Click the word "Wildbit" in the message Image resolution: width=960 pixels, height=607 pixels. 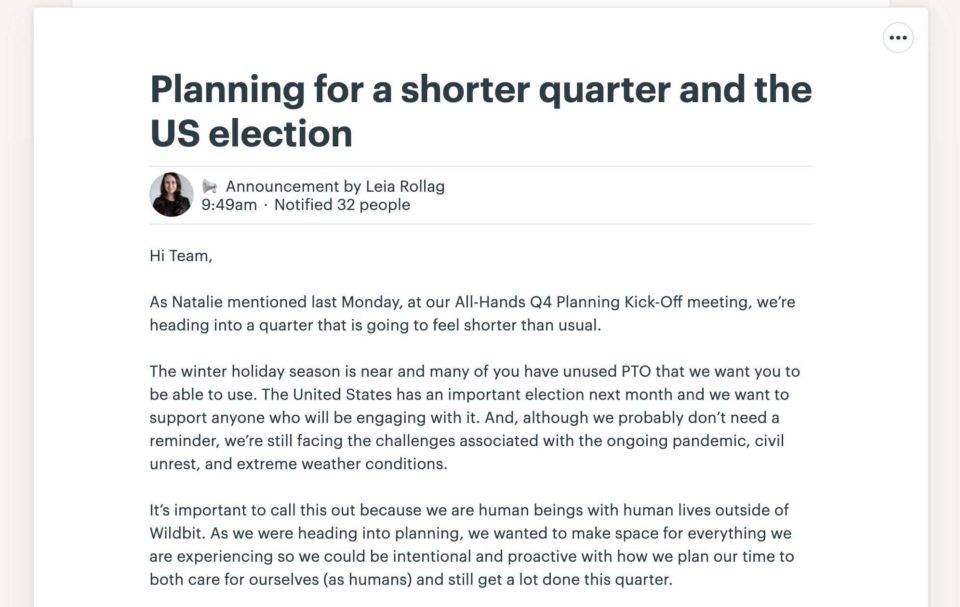pos(175,533)
